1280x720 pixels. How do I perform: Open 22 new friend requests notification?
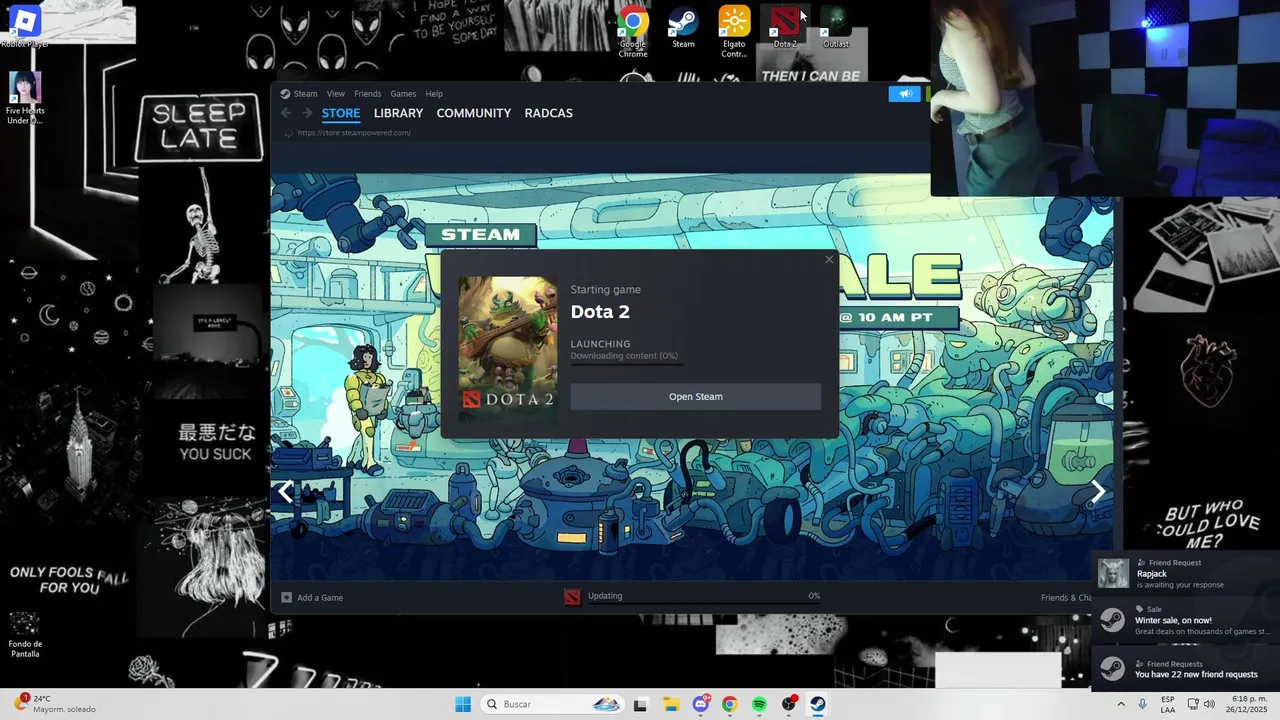pyautogui.click(x=1185, y=669)
